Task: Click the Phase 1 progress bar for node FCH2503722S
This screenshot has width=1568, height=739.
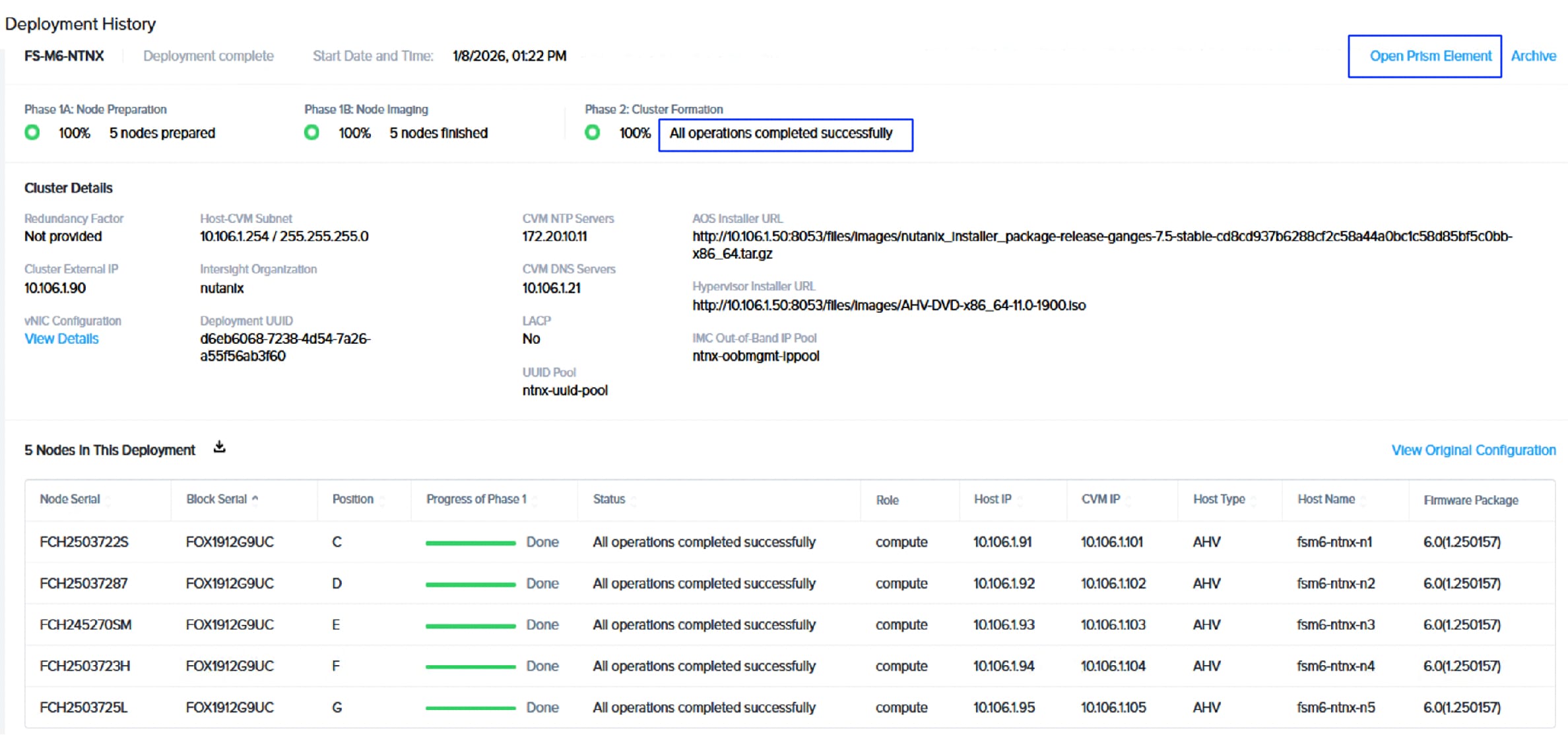Action: click(x=470, y=542)
